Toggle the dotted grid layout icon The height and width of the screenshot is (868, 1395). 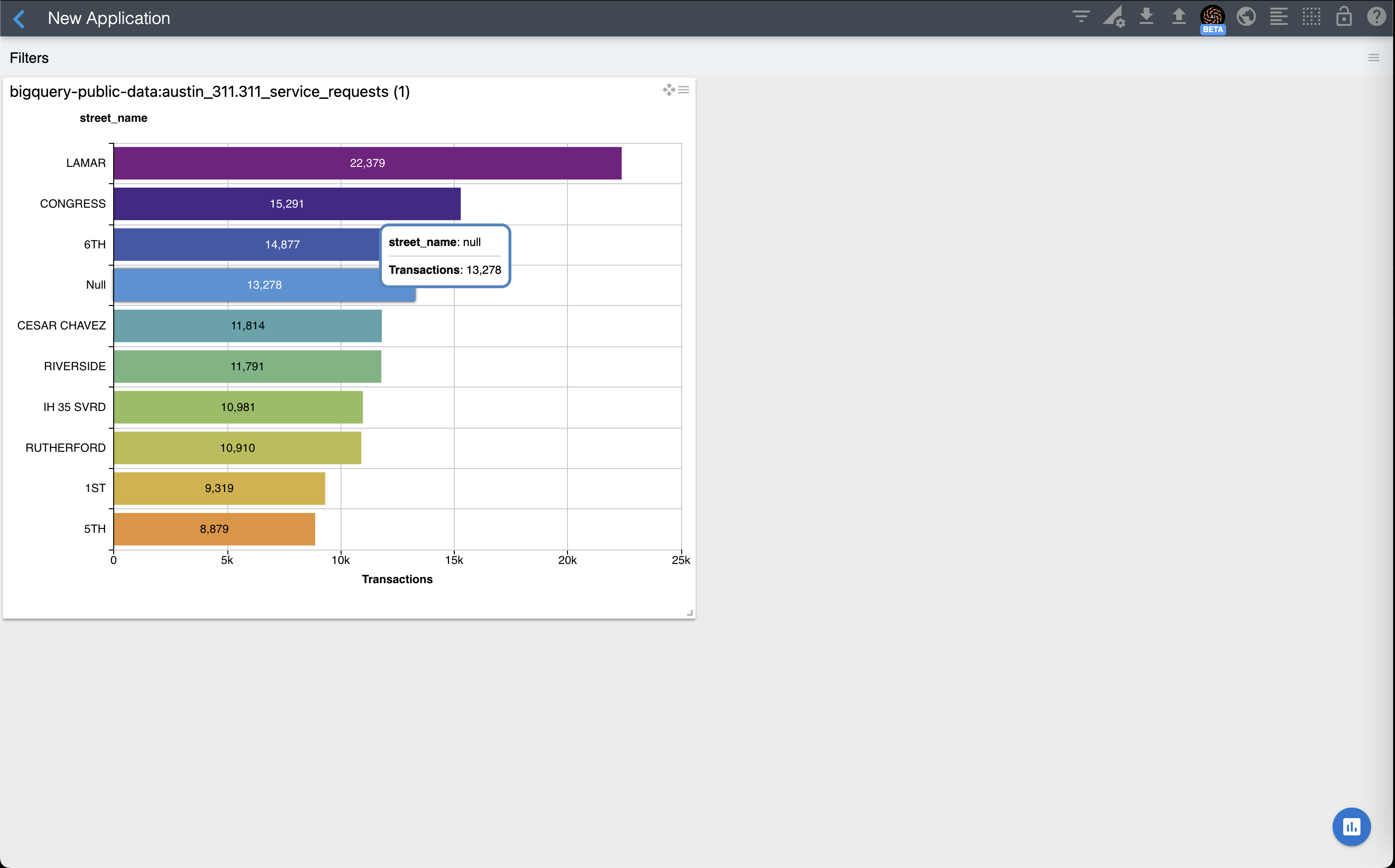(1311, 17)
